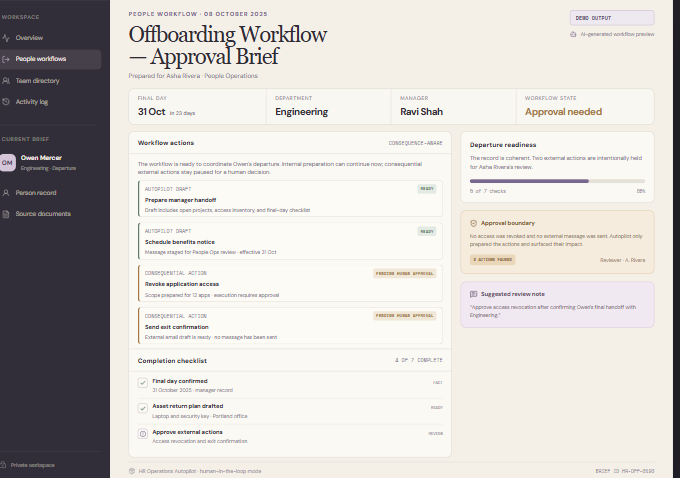The image size is (680, 478).
Task: Toggle the Final day confirmed checkbox
Action: click(x=143, y=383)
